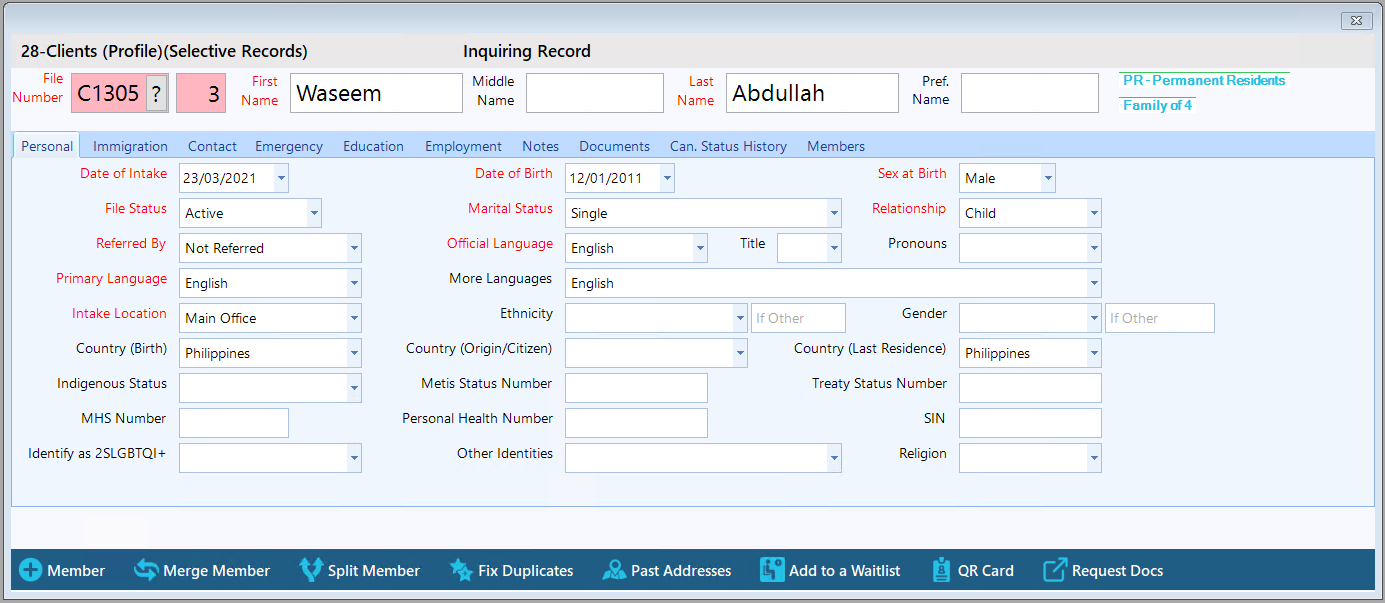Expand the File Status dropdown
The height and width of the screenshot is (603, 1385).
pyautogui.click(x=314, y=213)
